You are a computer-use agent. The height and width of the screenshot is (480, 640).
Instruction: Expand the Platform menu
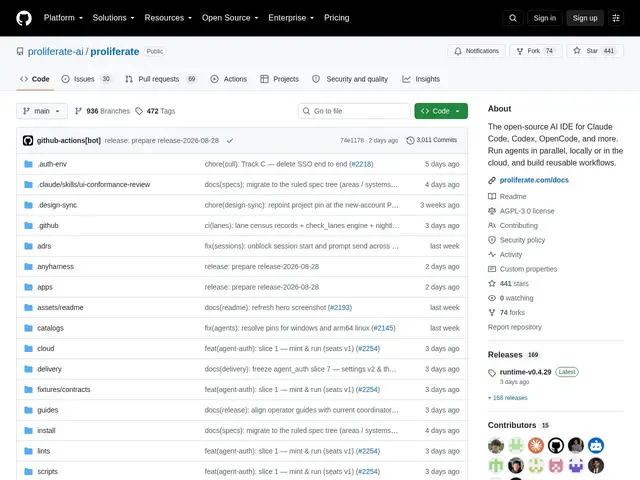[x=63, y=18]
